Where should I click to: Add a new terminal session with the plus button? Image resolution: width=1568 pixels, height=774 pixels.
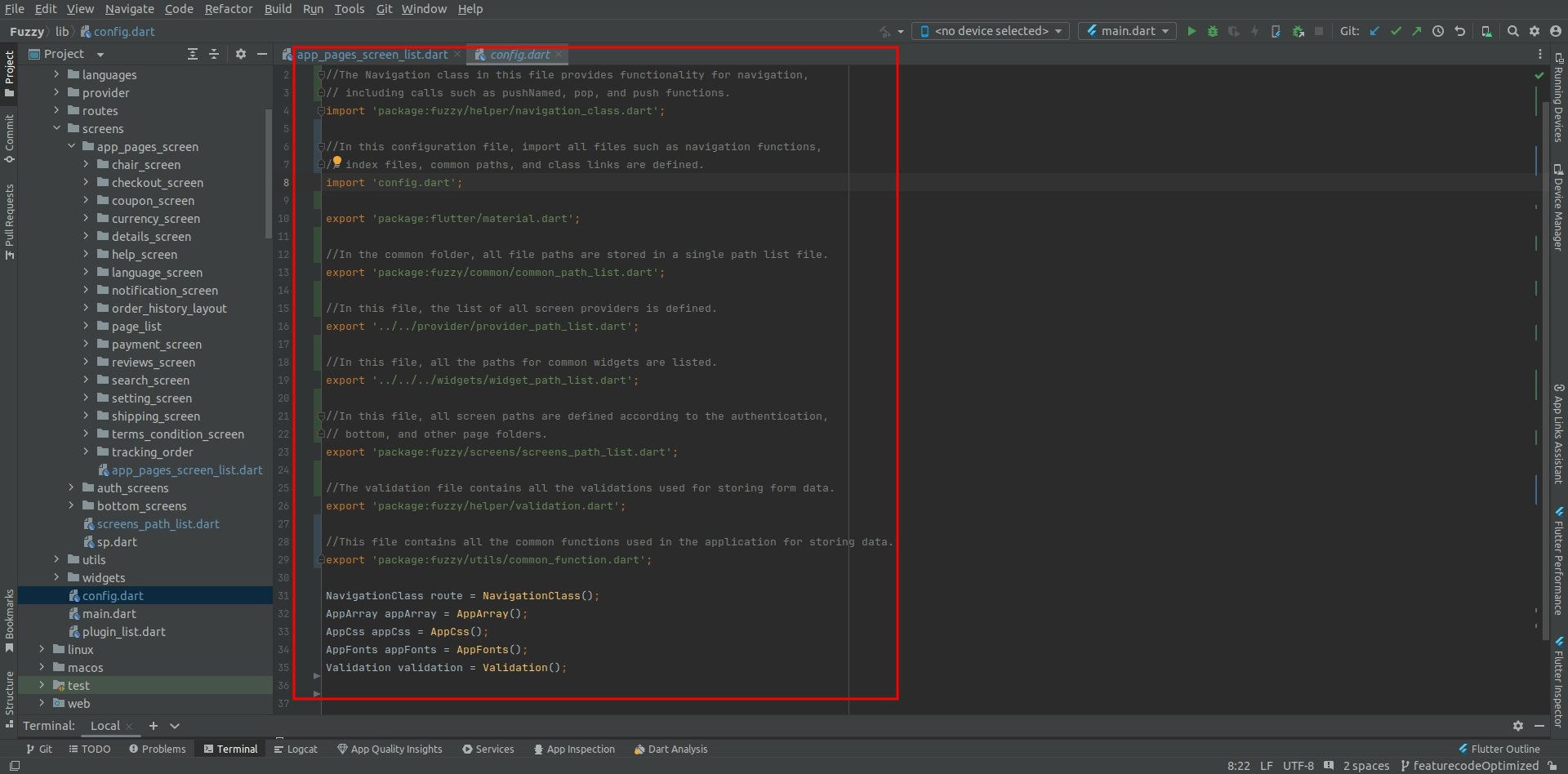pos(153,726)
